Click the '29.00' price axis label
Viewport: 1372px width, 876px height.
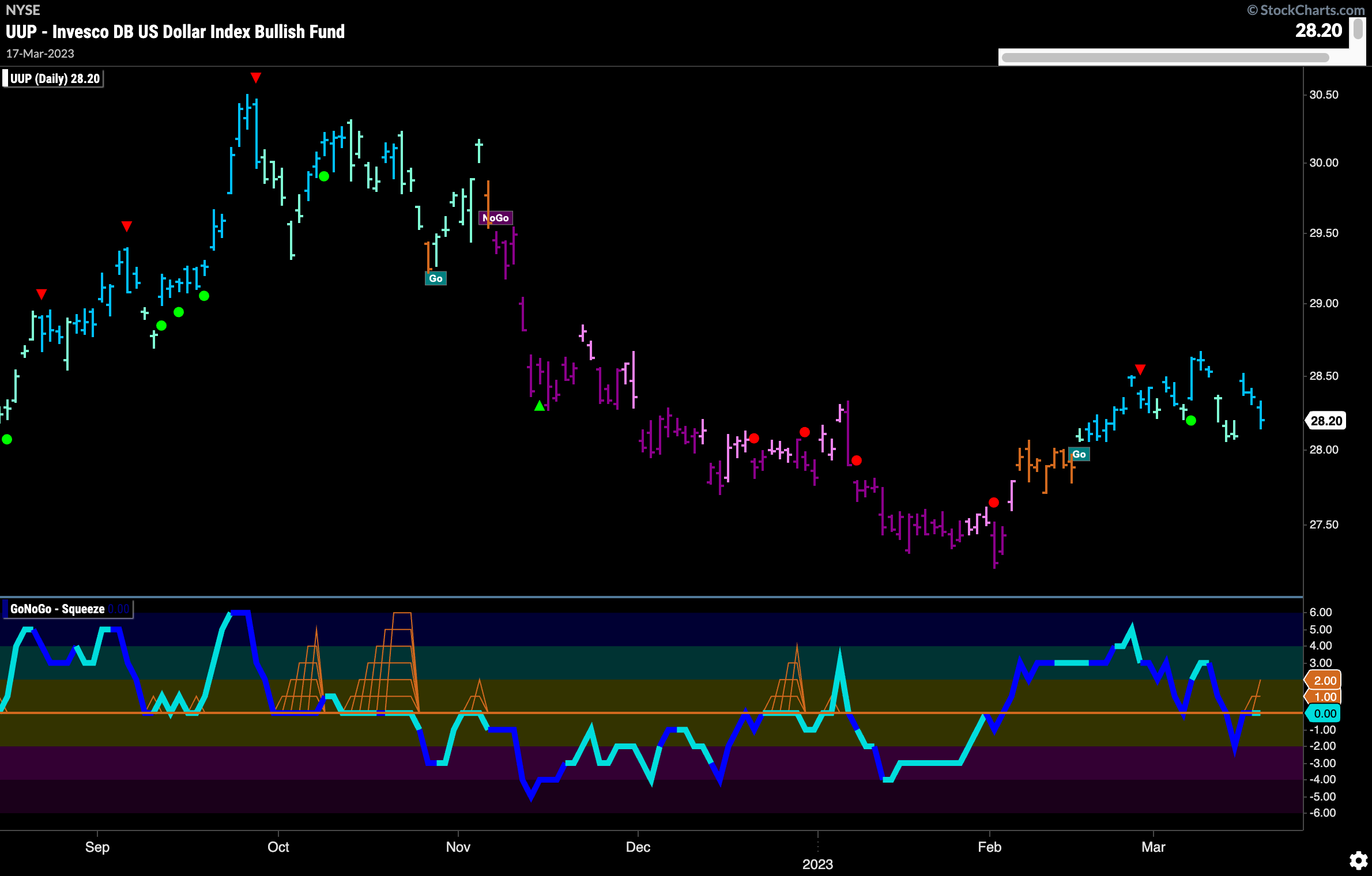click(x=1324, y=304)
